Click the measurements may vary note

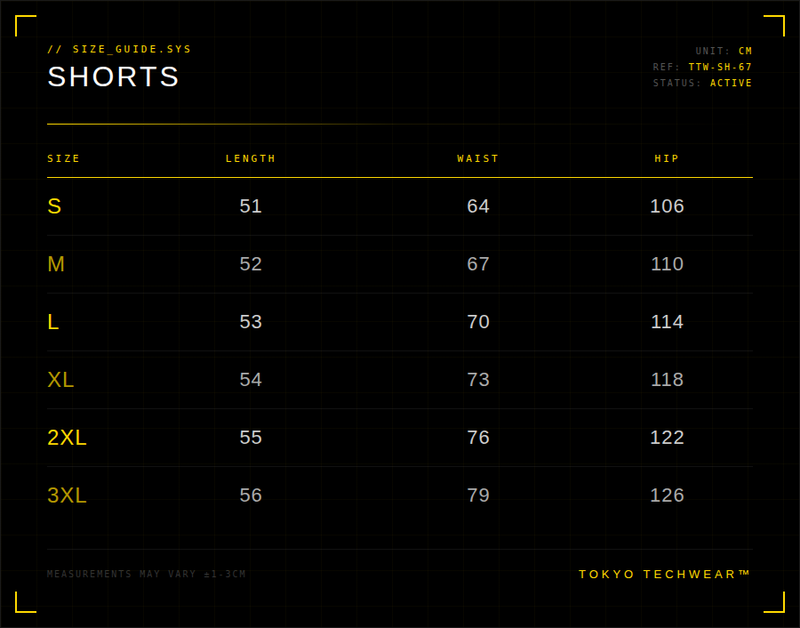point(146,574)
